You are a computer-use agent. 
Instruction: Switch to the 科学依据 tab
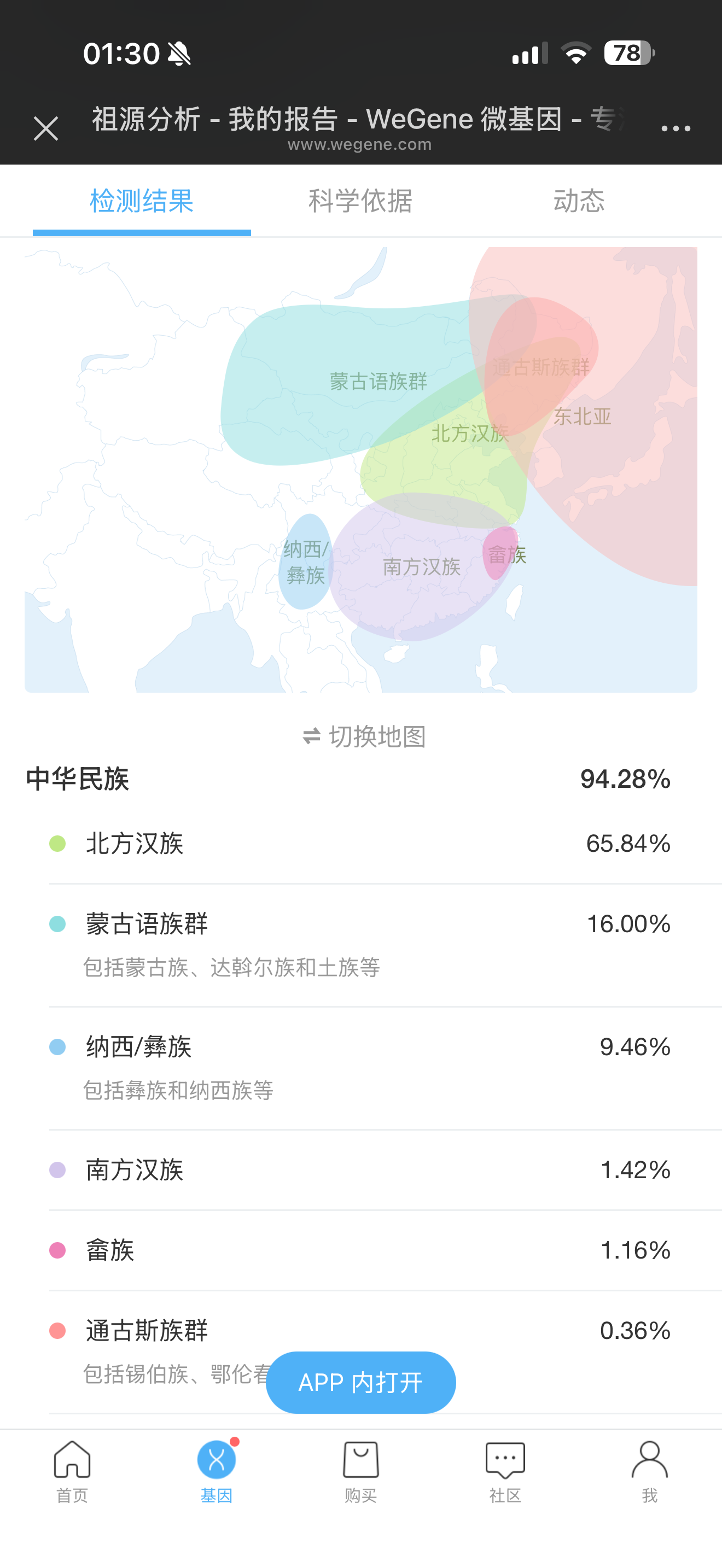360,201
